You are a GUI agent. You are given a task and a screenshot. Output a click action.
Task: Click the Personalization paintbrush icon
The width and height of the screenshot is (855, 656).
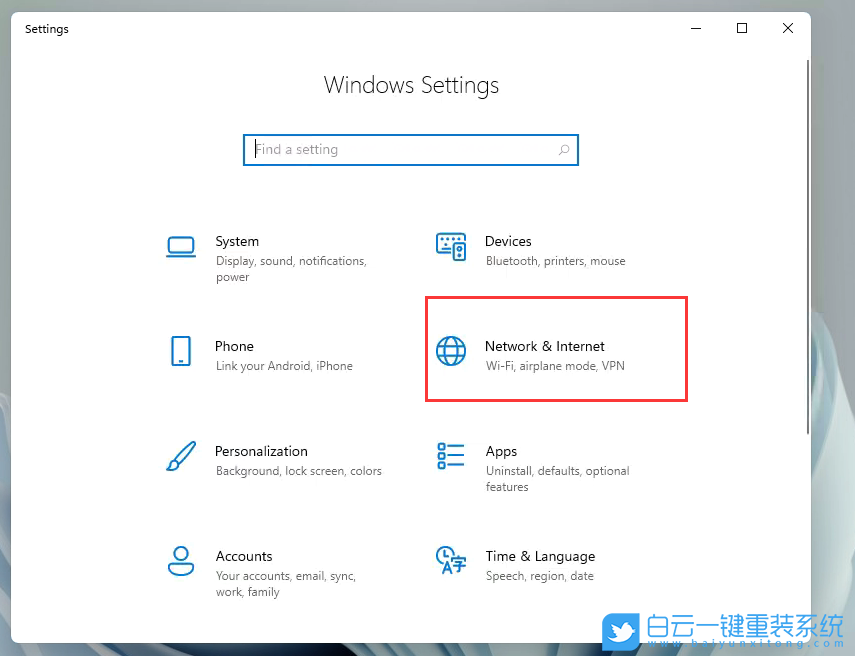(x=181, y=456)
